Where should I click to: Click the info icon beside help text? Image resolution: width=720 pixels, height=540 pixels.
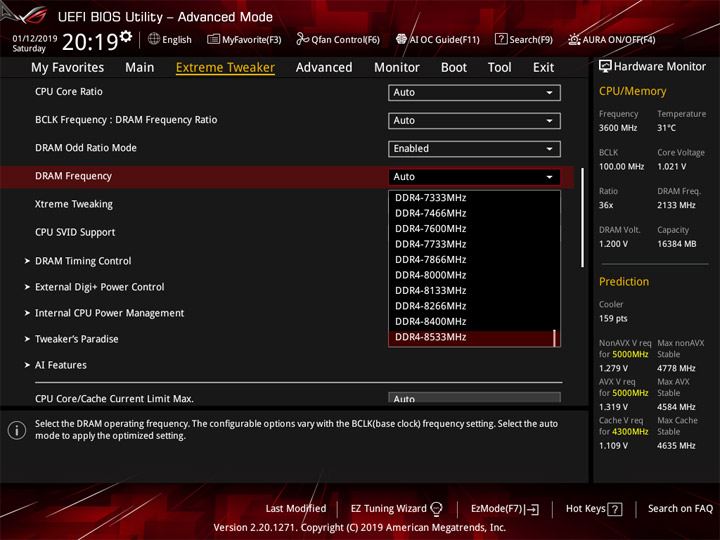[17, 430]
